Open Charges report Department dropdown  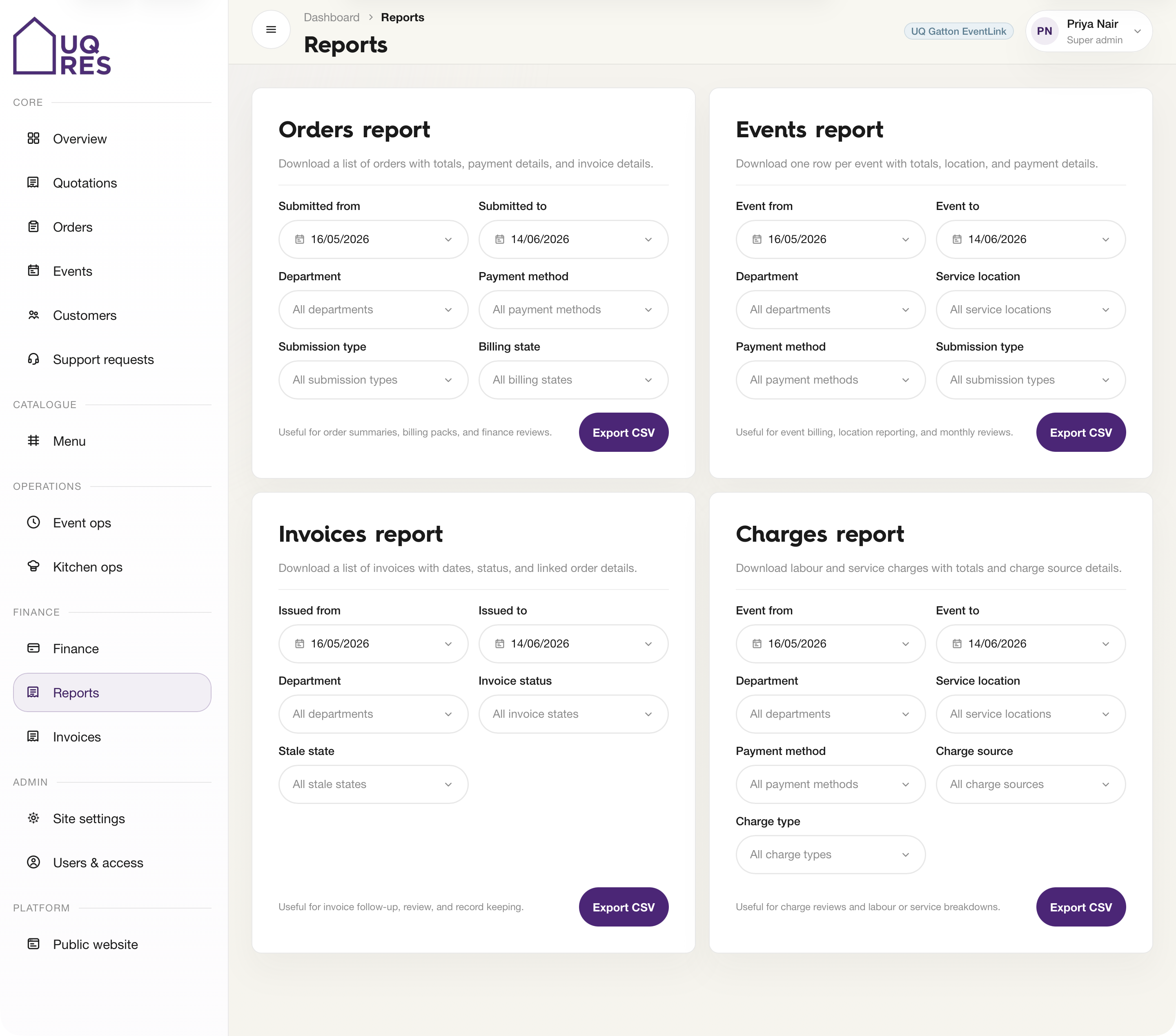point(830,714)
